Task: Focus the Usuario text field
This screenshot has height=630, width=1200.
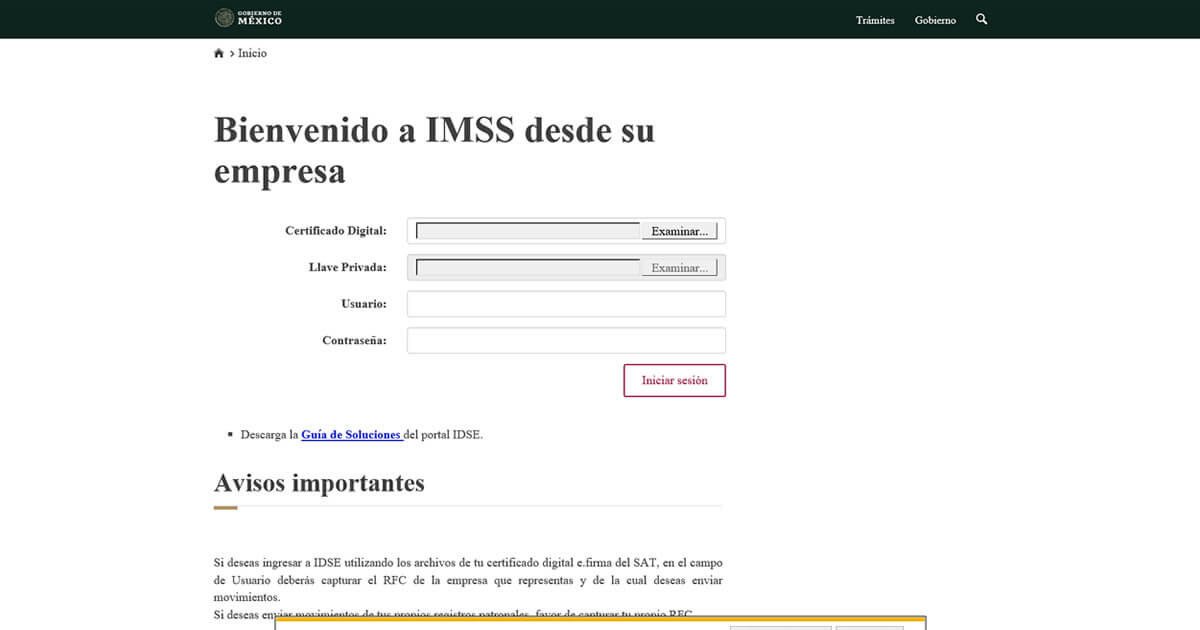Action: 566,304
